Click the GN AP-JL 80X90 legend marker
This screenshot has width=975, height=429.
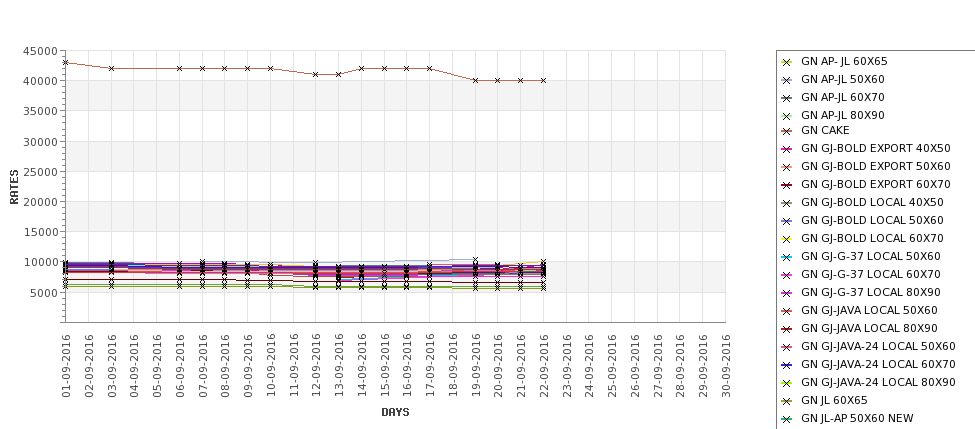click(x=786, y=116)
